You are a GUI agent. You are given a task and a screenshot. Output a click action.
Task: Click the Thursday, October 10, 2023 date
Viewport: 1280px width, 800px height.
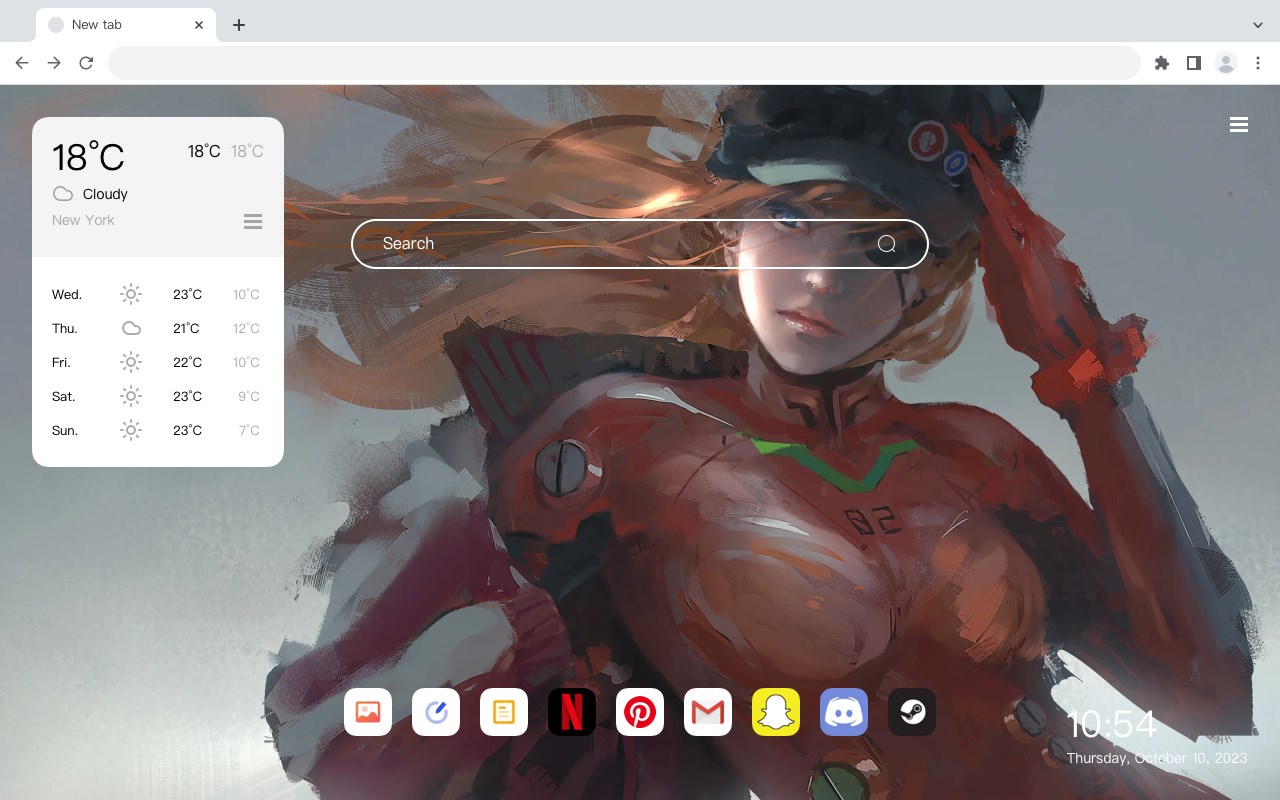[1157, 758]
